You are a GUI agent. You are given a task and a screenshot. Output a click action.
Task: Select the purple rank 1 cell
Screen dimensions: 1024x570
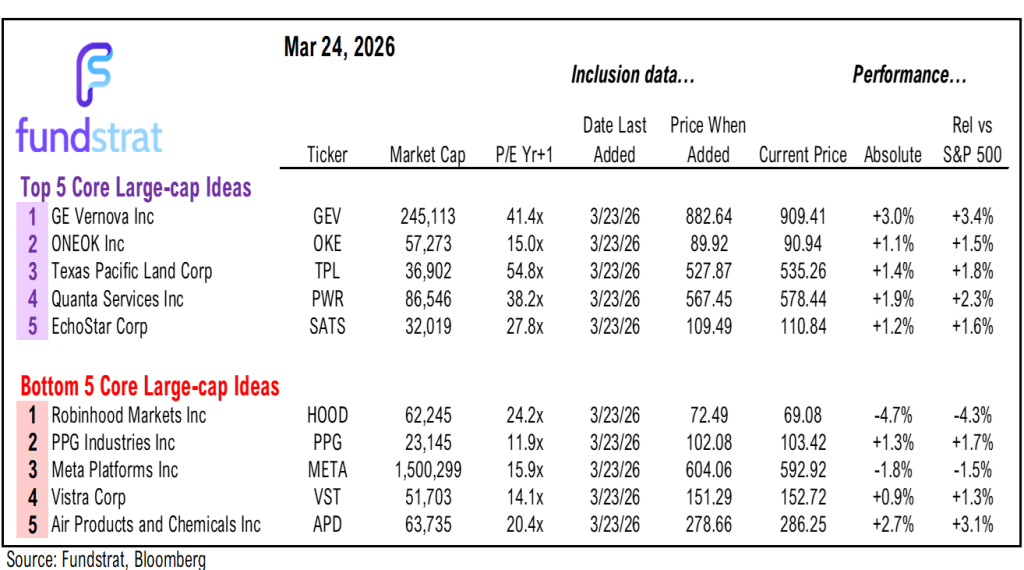click(x=33, y=216)
